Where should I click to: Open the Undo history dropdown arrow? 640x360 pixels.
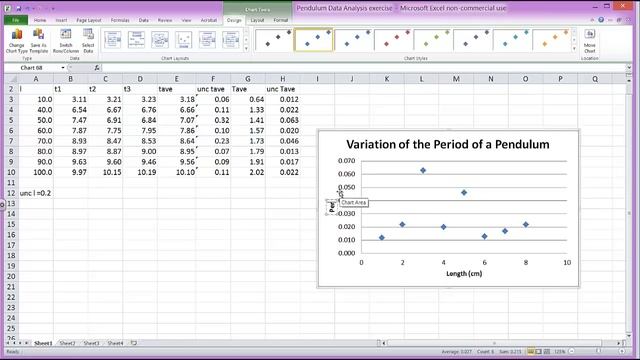[33, 9]
